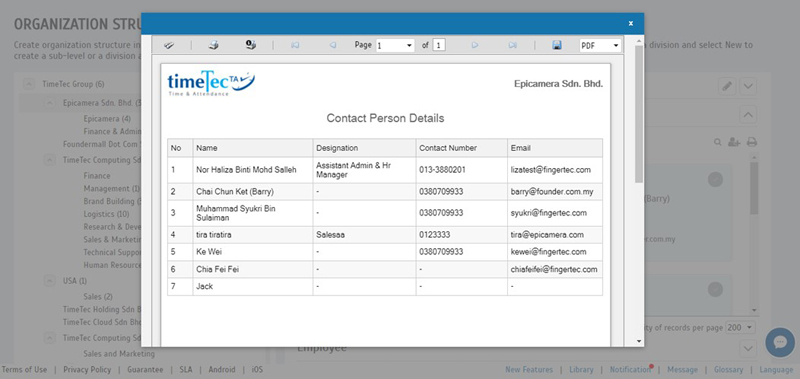The height and width of the screenshot is (379, 800).
Task: Click Nor Haliza Binti Mohd Salleh name cell
Action: [x=253, y=170]
